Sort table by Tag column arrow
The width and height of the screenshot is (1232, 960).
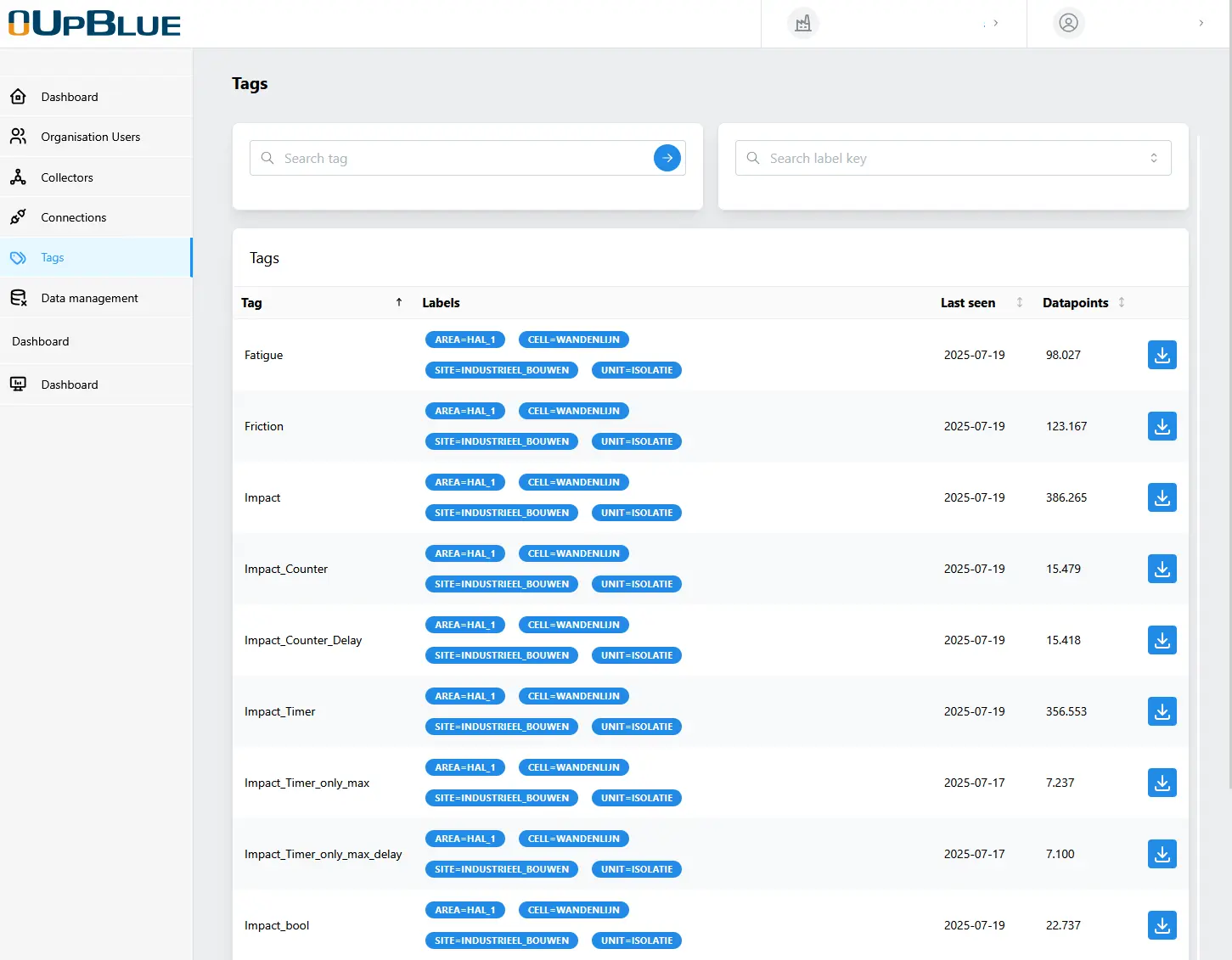pos(399,303)
